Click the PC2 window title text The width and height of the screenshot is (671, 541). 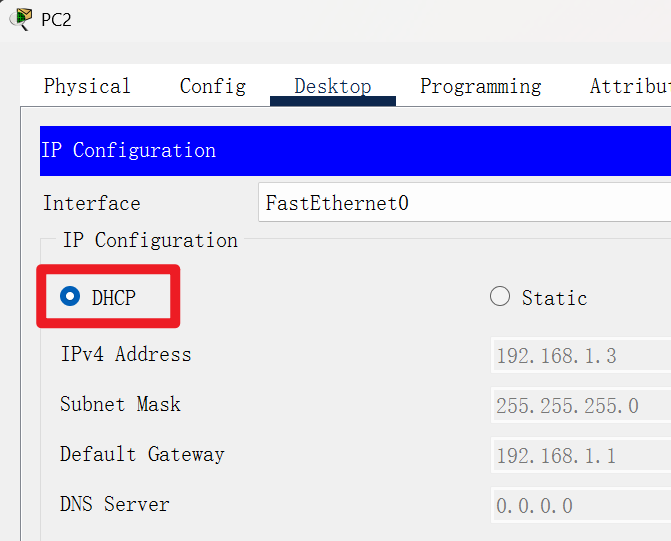point(56,20)
